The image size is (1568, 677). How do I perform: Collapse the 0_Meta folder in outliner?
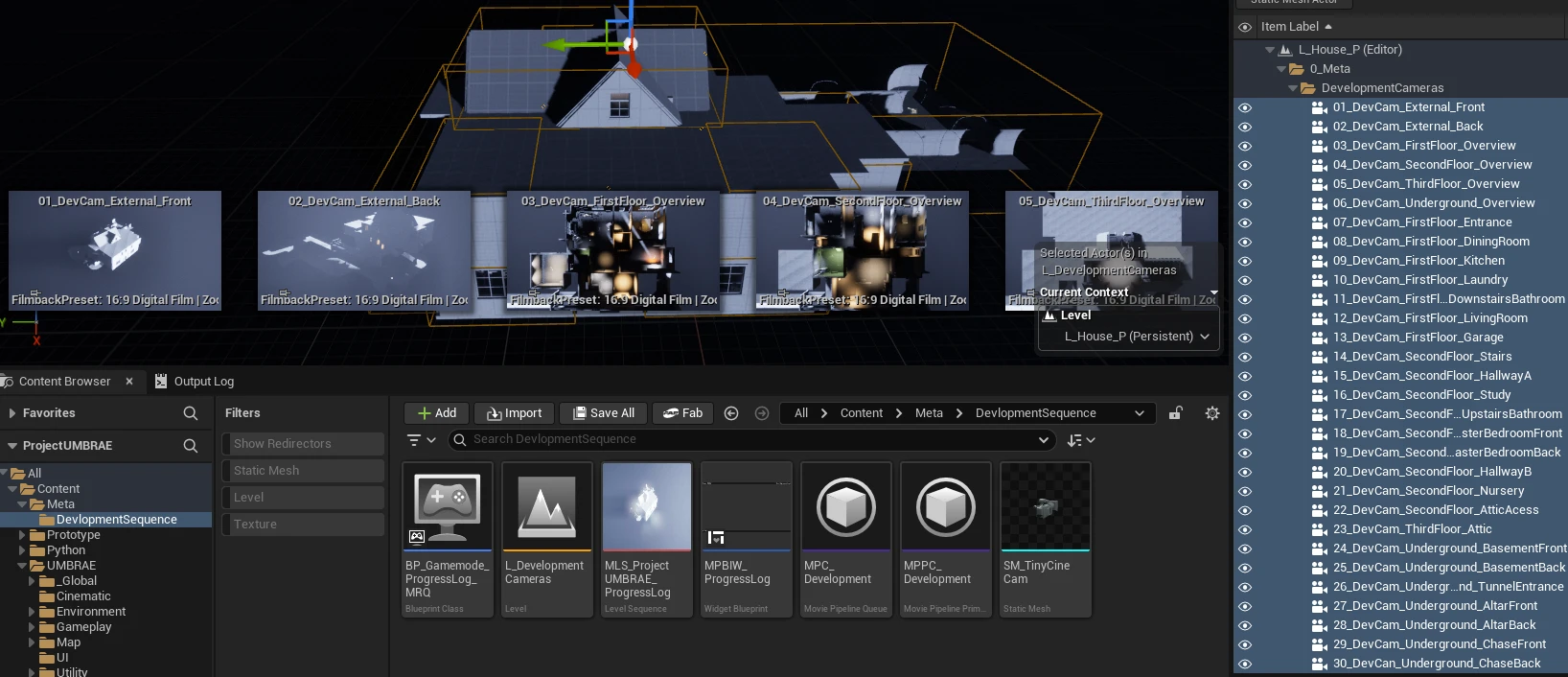[x=1281, y=69]
